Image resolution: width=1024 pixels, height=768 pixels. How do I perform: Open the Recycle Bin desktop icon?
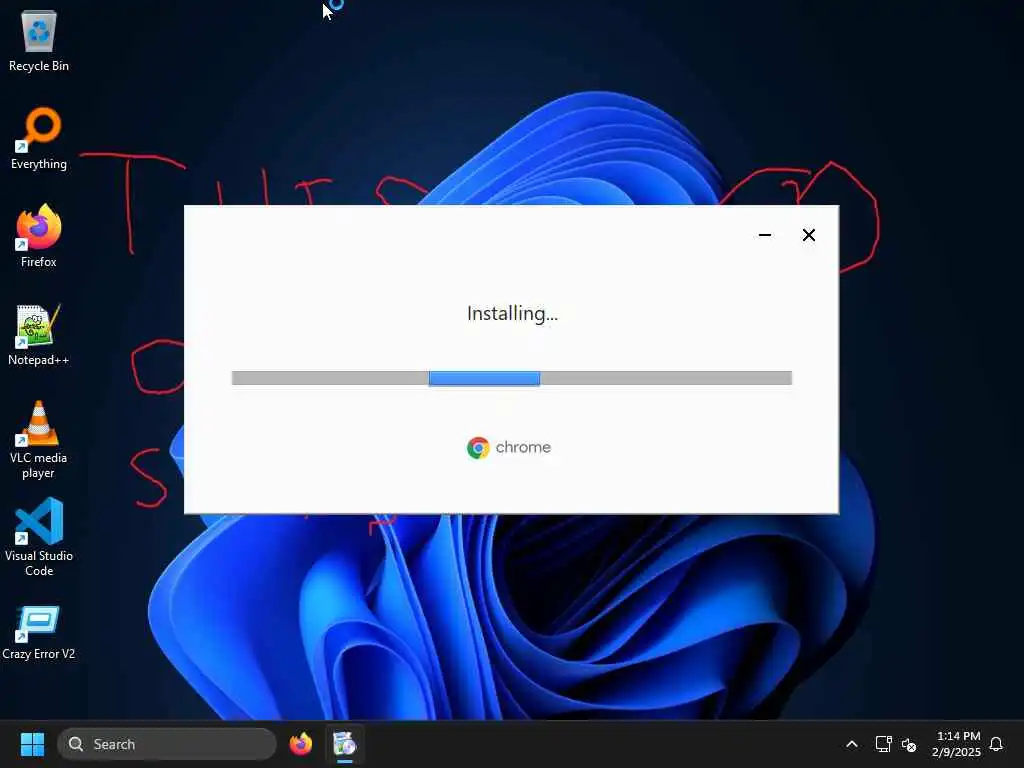(39, 40)
